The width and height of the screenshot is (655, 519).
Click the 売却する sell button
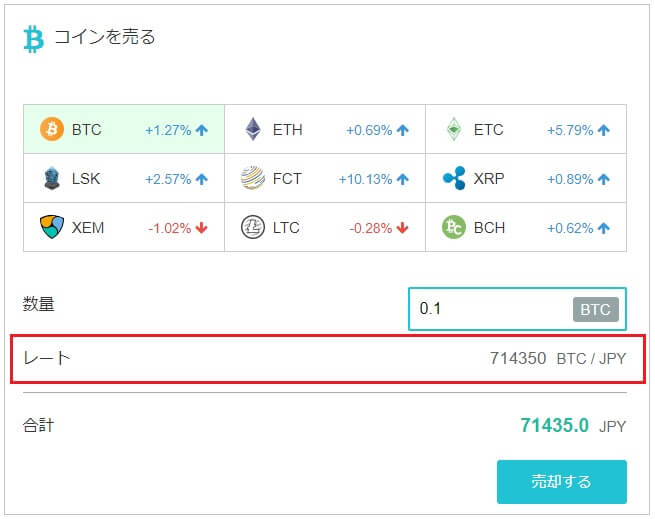561,482
